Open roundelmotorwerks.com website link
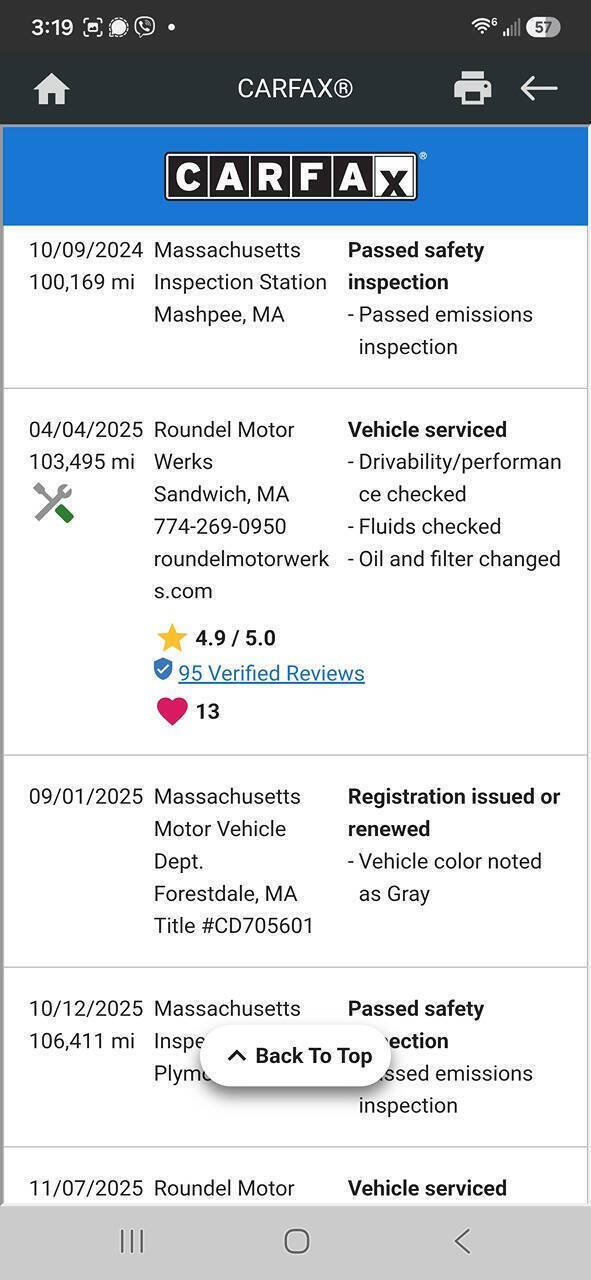 click(241, 575)
